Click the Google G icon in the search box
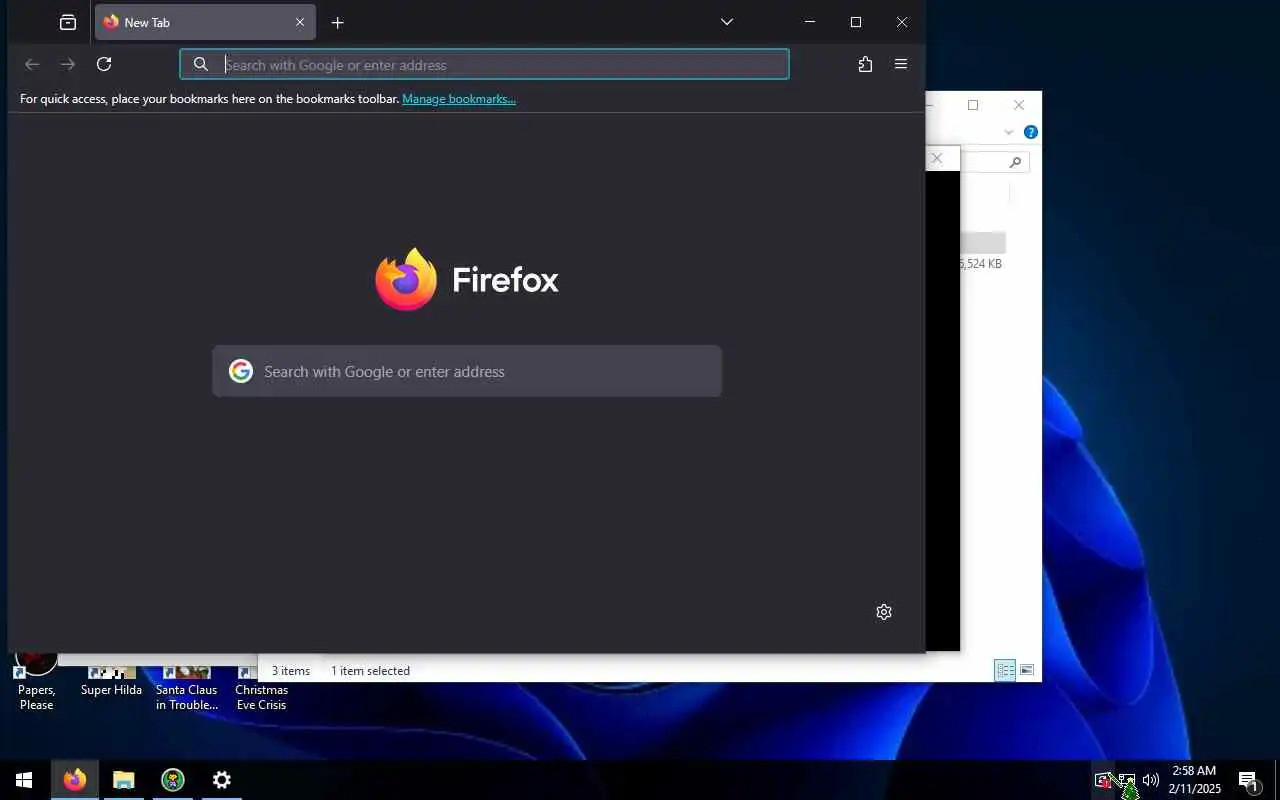The image size is (1280, 800). (241, 371)
